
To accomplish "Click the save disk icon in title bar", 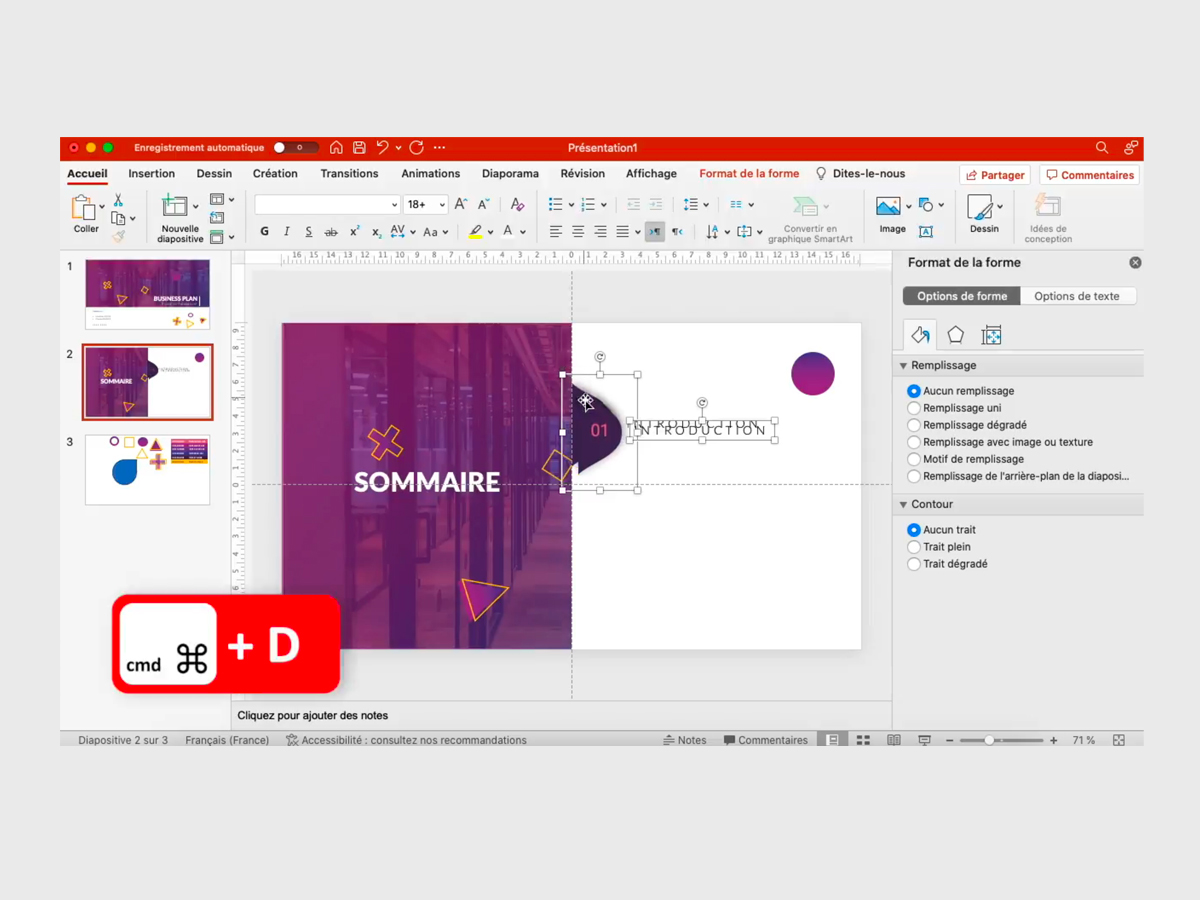I will pyautogui.click(x=359, y=148).
